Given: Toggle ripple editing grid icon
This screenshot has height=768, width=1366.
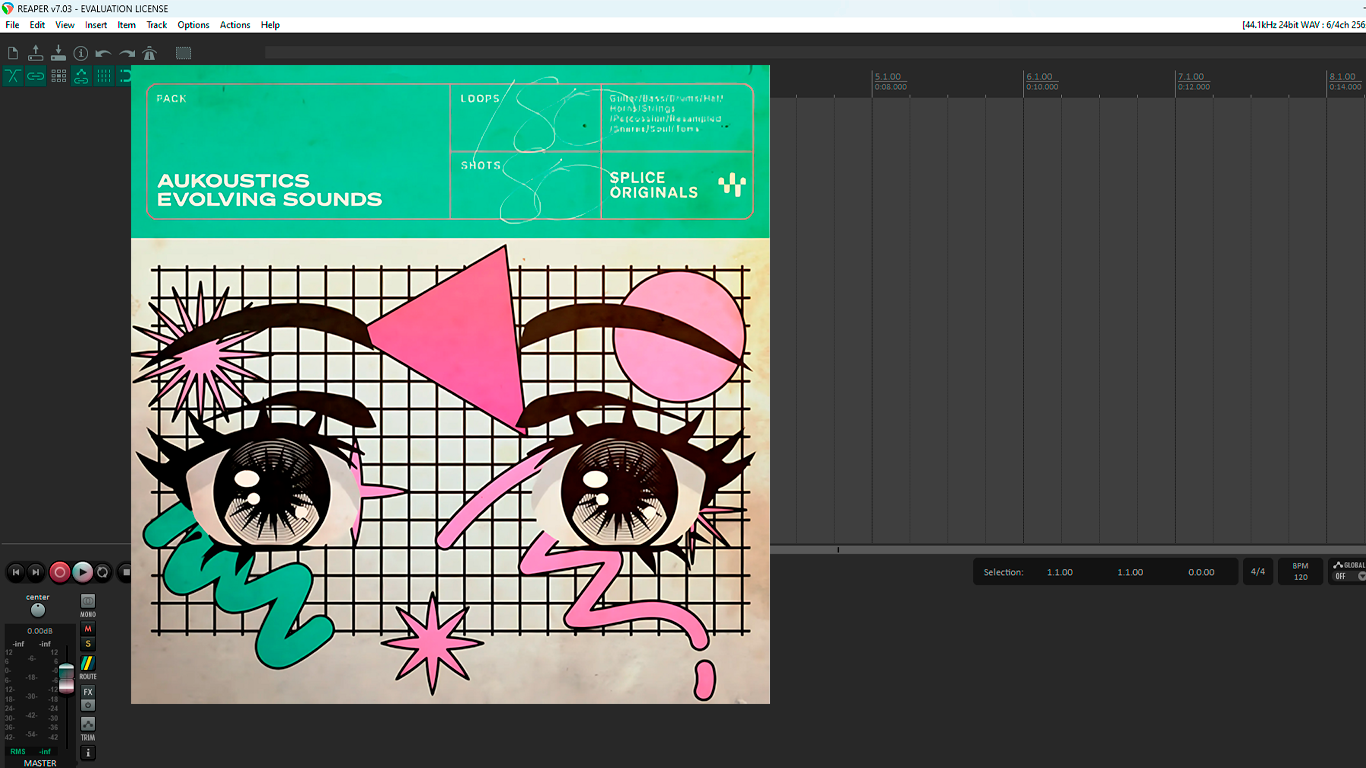Looking at the screenshot, I should click(58, 76).
